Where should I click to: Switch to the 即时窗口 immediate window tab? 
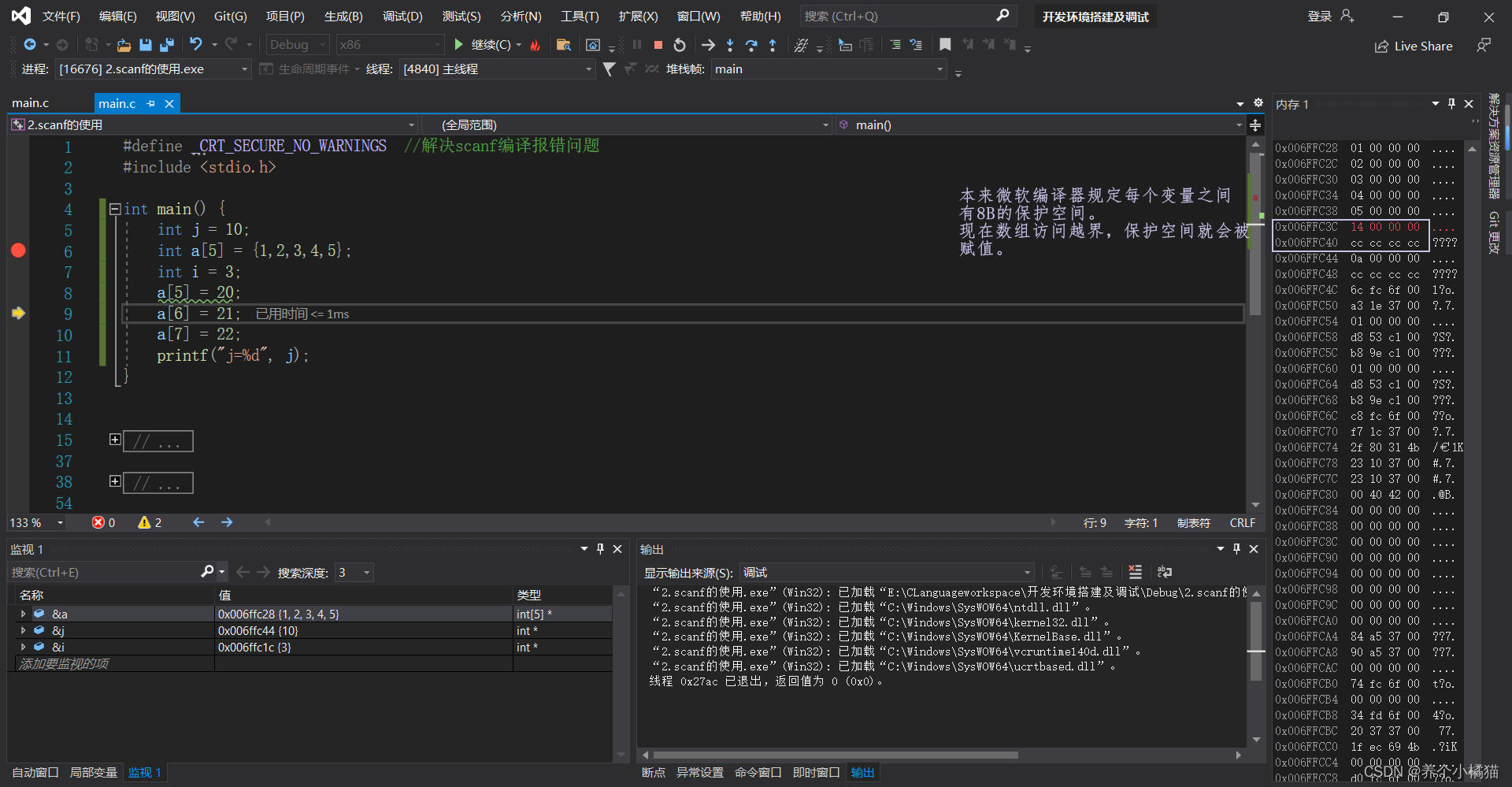coord(816,772)
